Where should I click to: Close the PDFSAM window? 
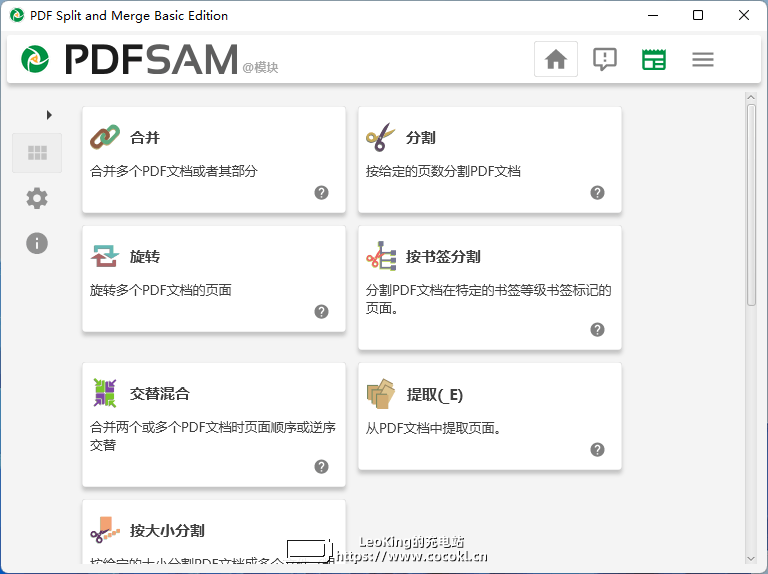pos(744,15)
